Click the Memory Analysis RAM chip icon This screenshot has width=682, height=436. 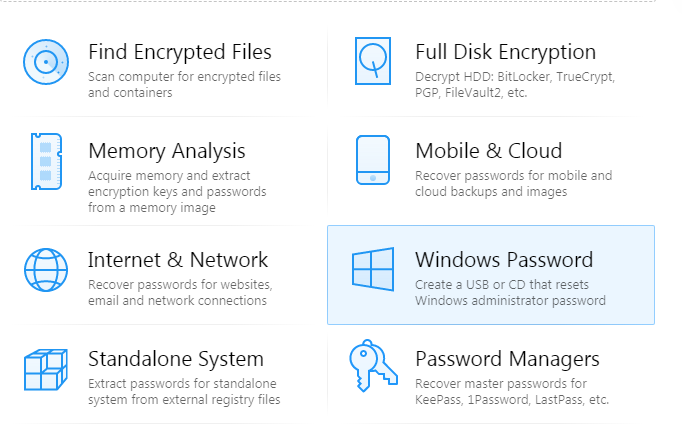[x=45, y=160]
